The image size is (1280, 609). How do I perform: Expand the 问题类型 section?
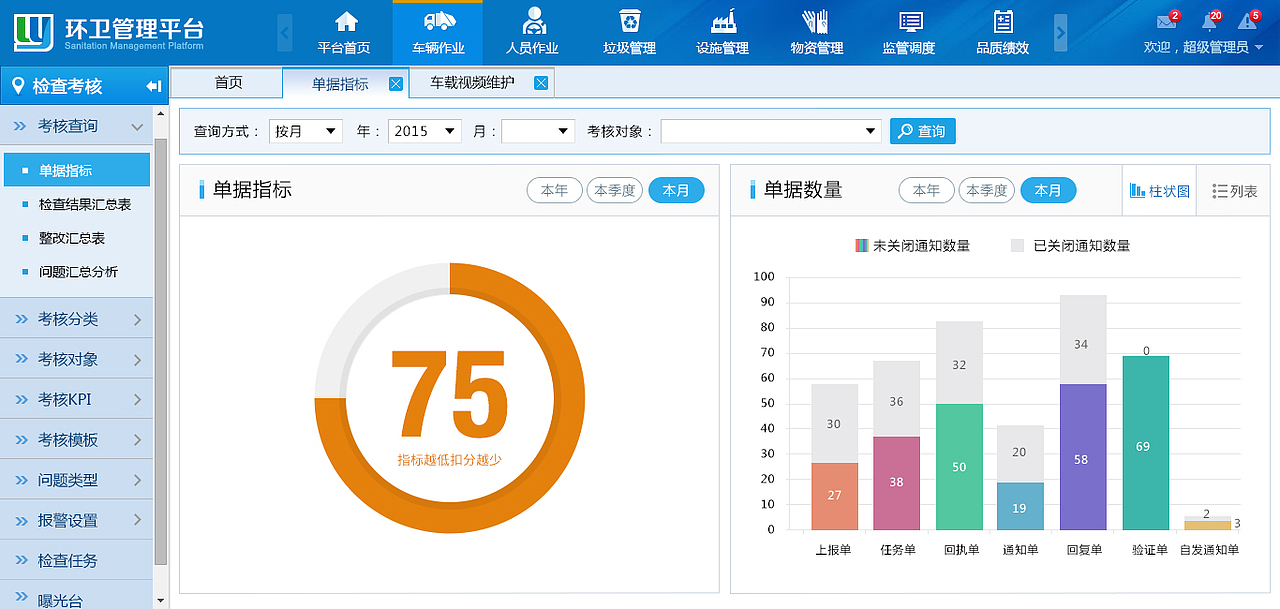tap(77, 480)
